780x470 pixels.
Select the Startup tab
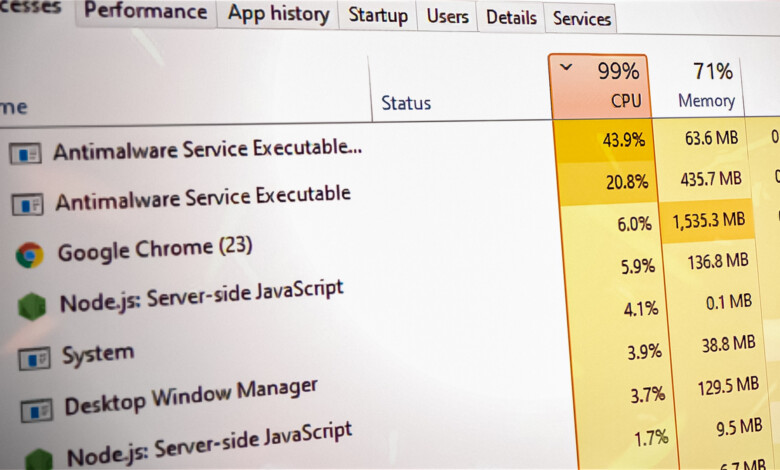point(378,15)
